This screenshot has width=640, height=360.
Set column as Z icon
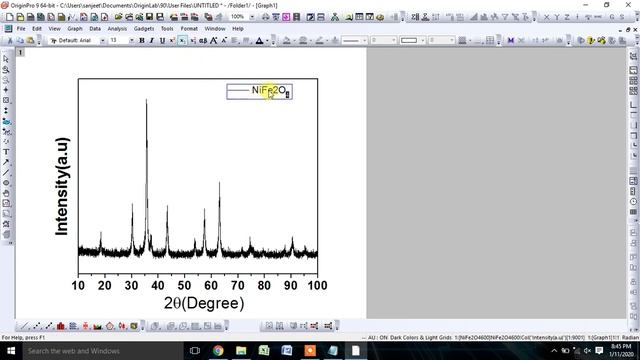[x=567, y=17]
